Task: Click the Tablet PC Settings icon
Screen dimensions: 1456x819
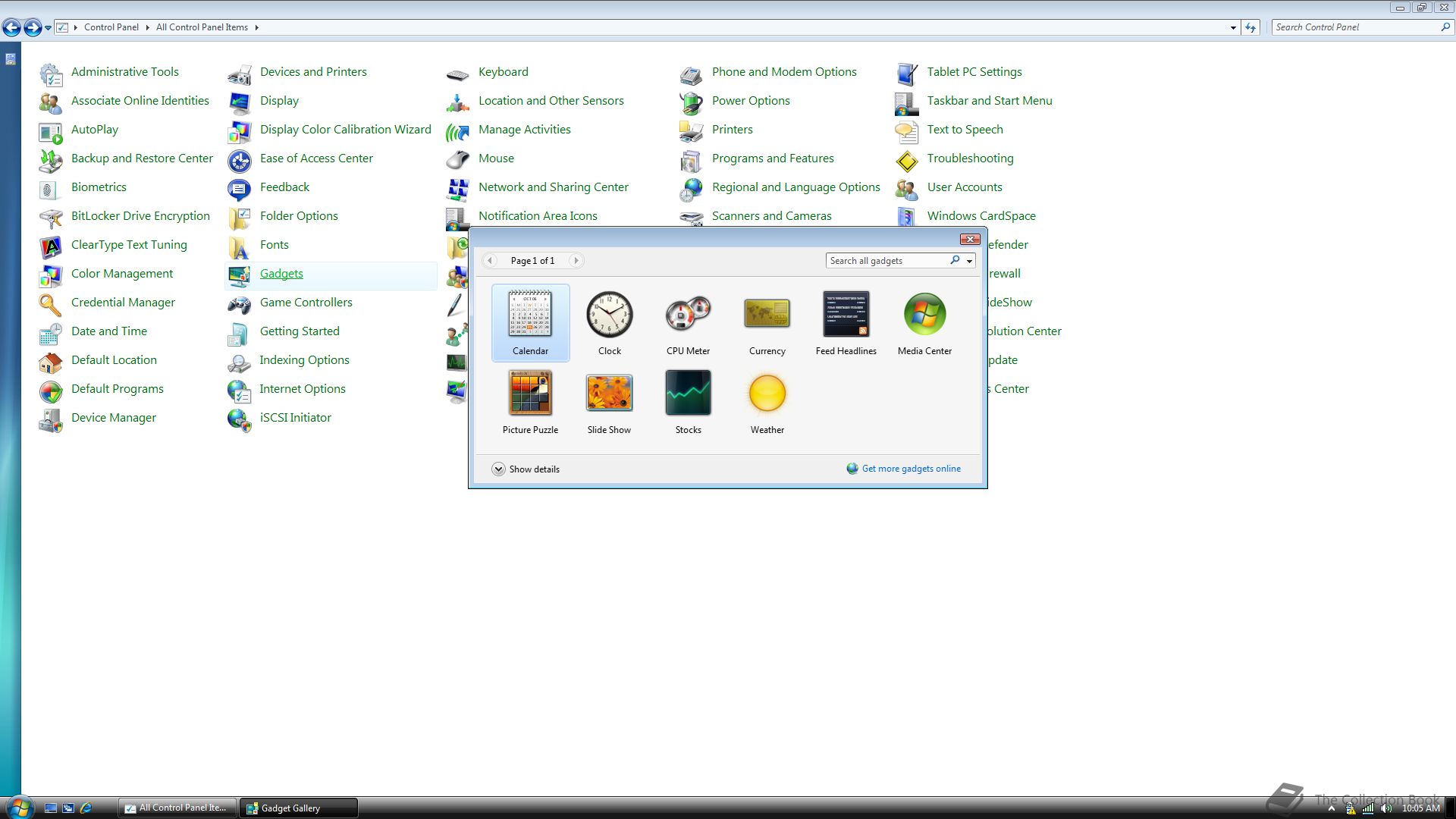Action: click(907, 74)
